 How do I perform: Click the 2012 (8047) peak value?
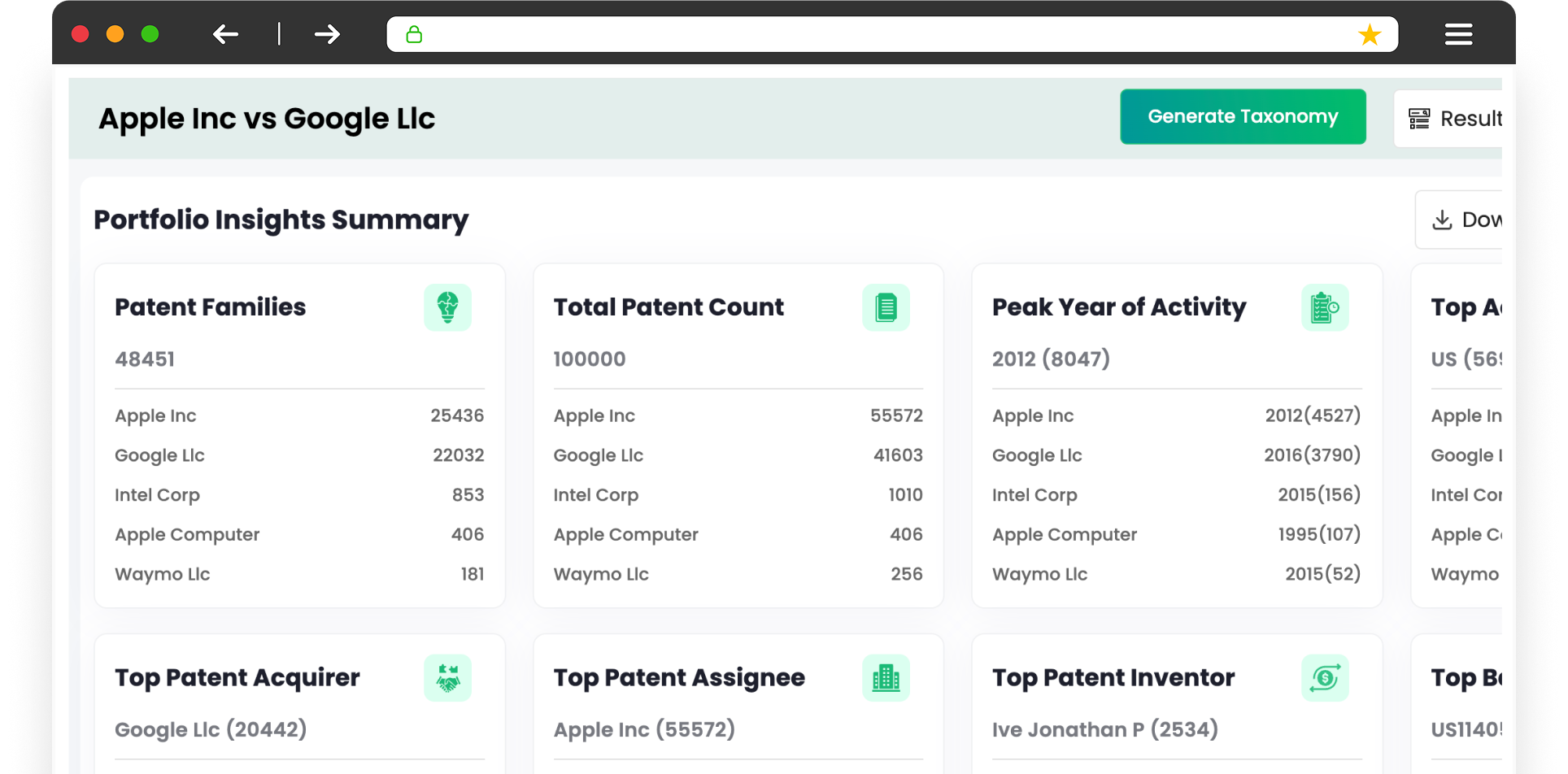[x=1051, y=359]
